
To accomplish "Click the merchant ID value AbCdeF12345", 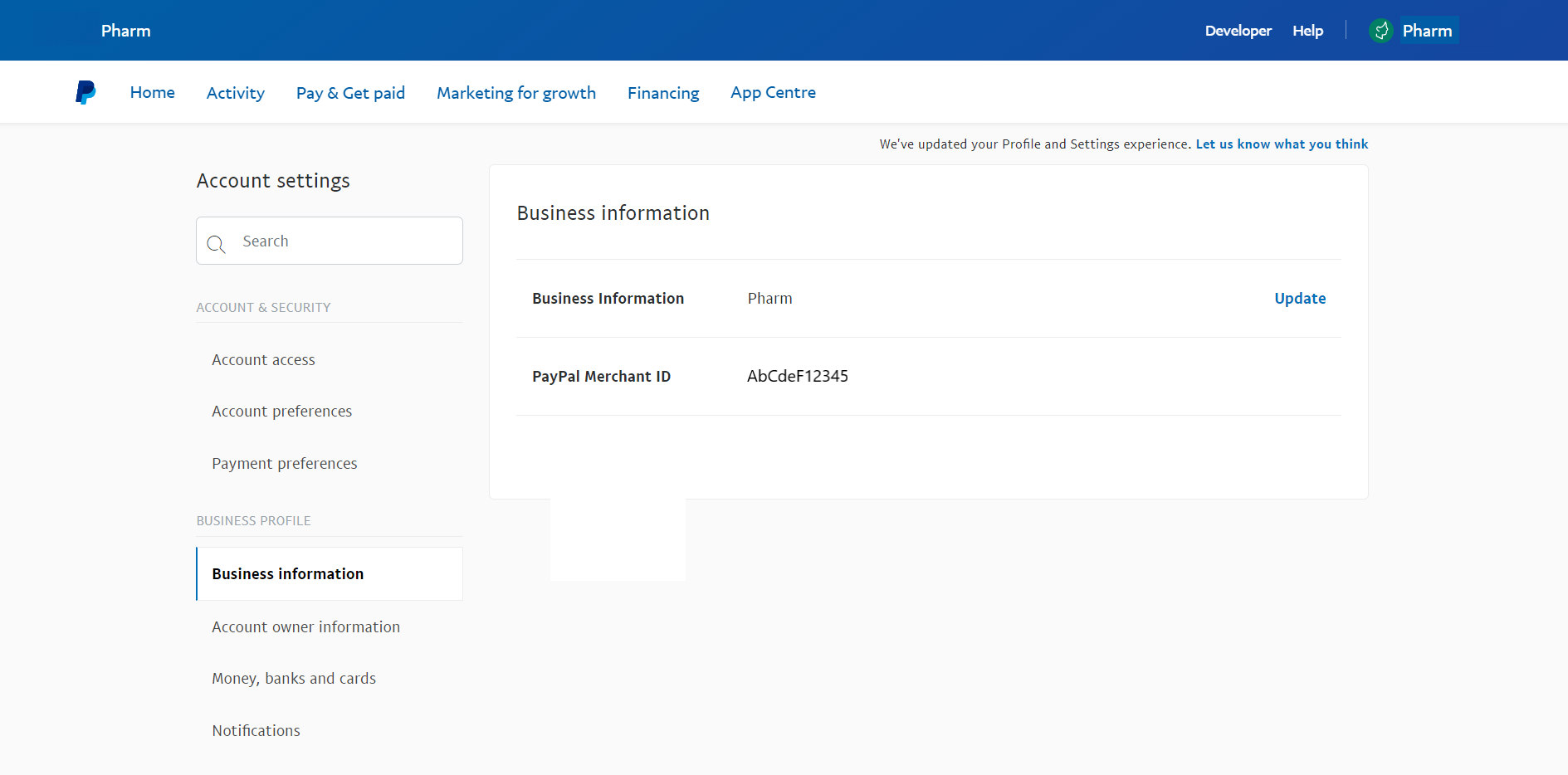I will click(798, 376).
